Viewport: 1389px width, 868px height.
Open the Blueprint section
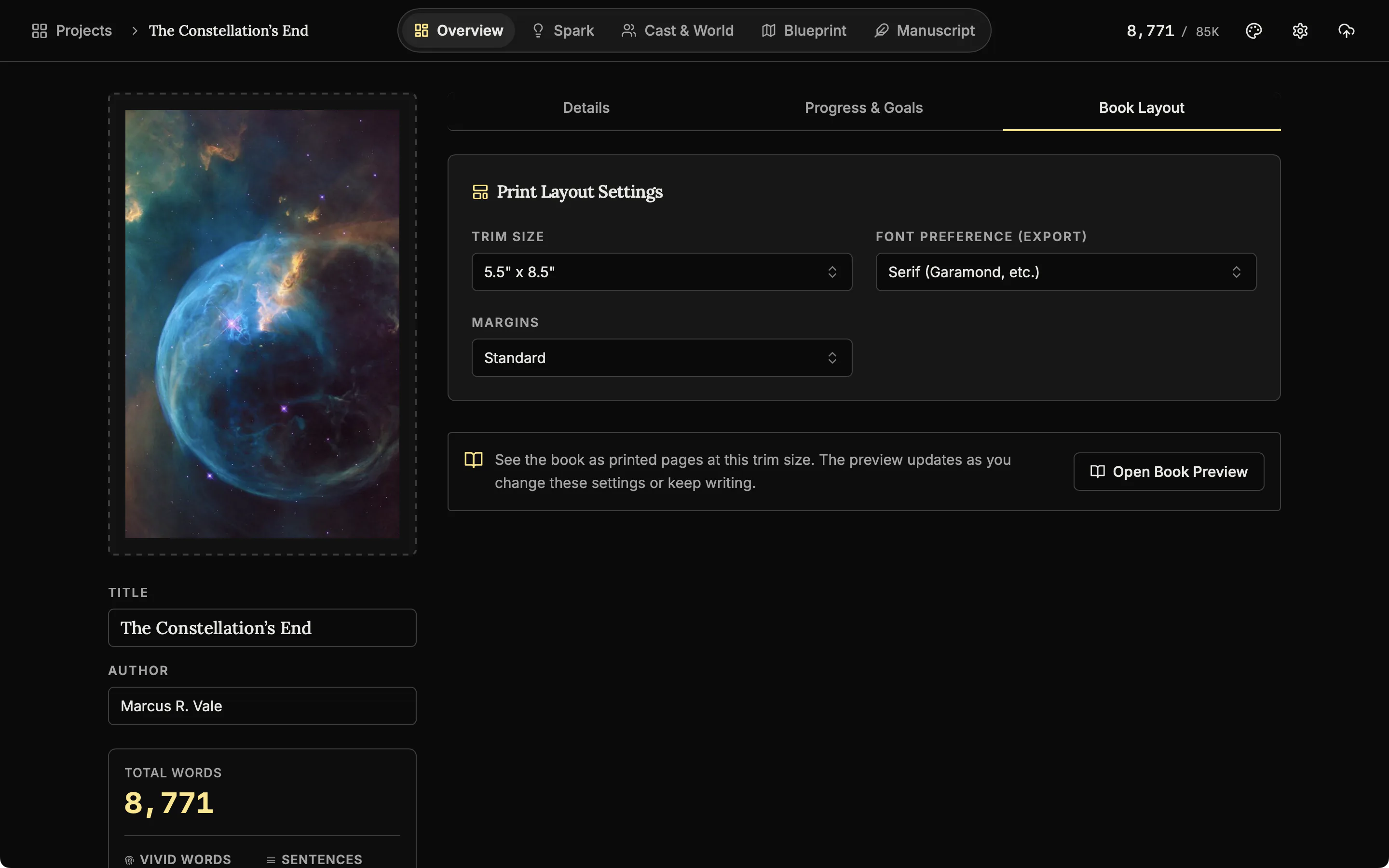(x=803, y=30)
